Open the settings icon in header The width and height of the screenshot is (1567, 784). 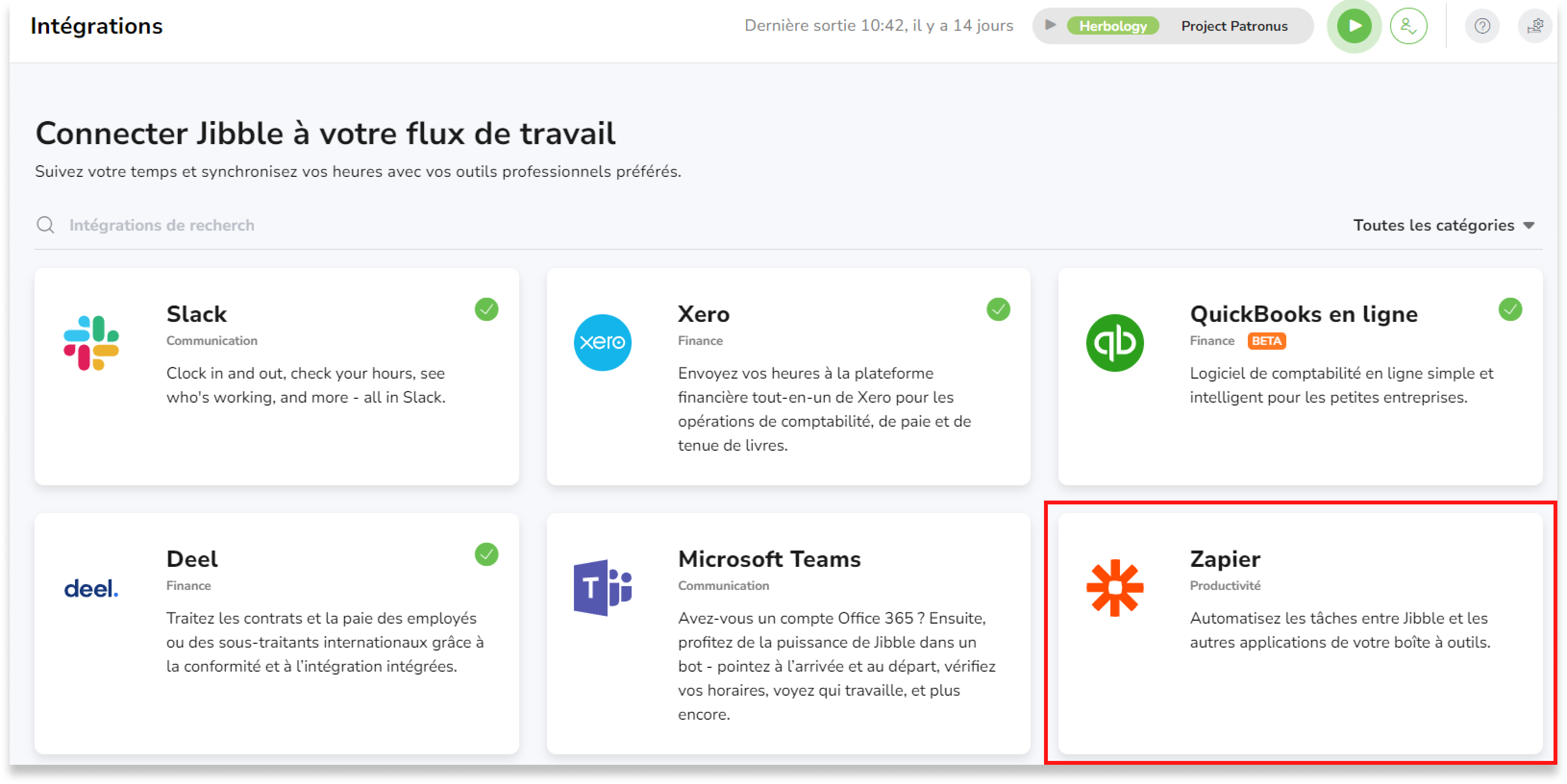pos(1535,26)
